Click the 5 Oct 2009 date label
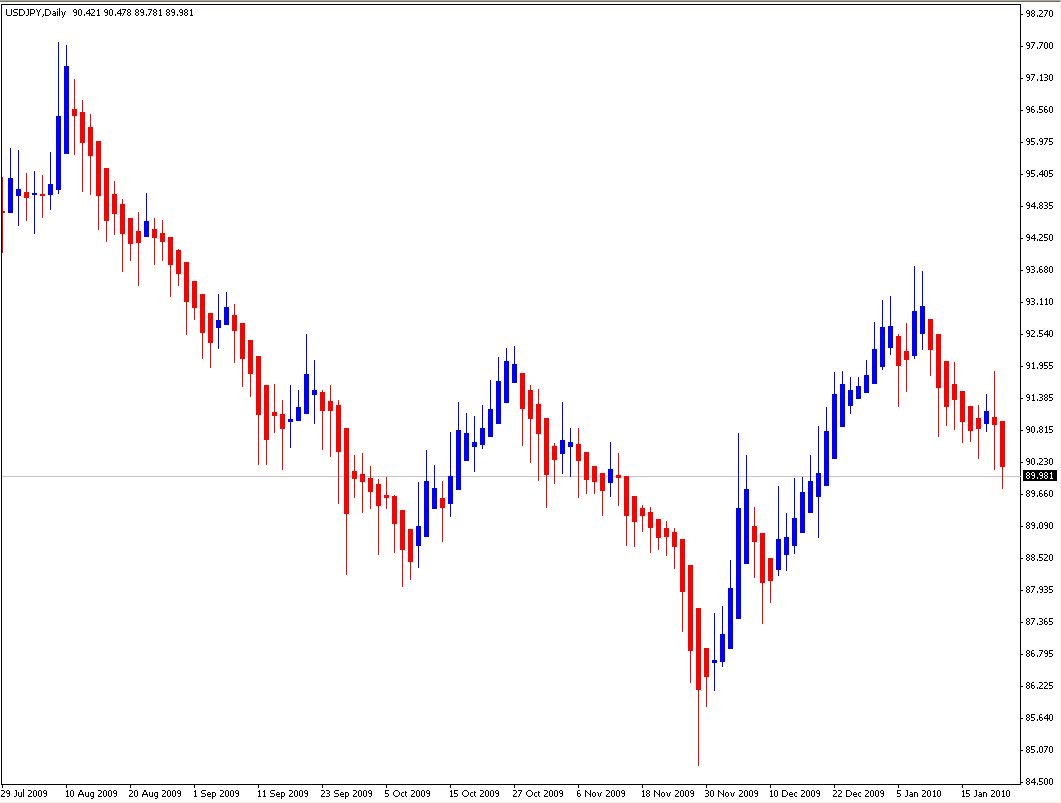The width and height of the screenshot is (1061, 803). pyautogui.click(x=407, y=793)
